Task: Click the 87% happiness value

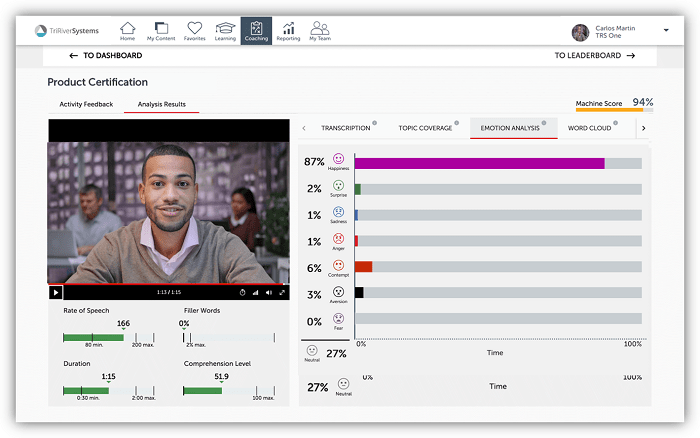Action: click(314, 162)
